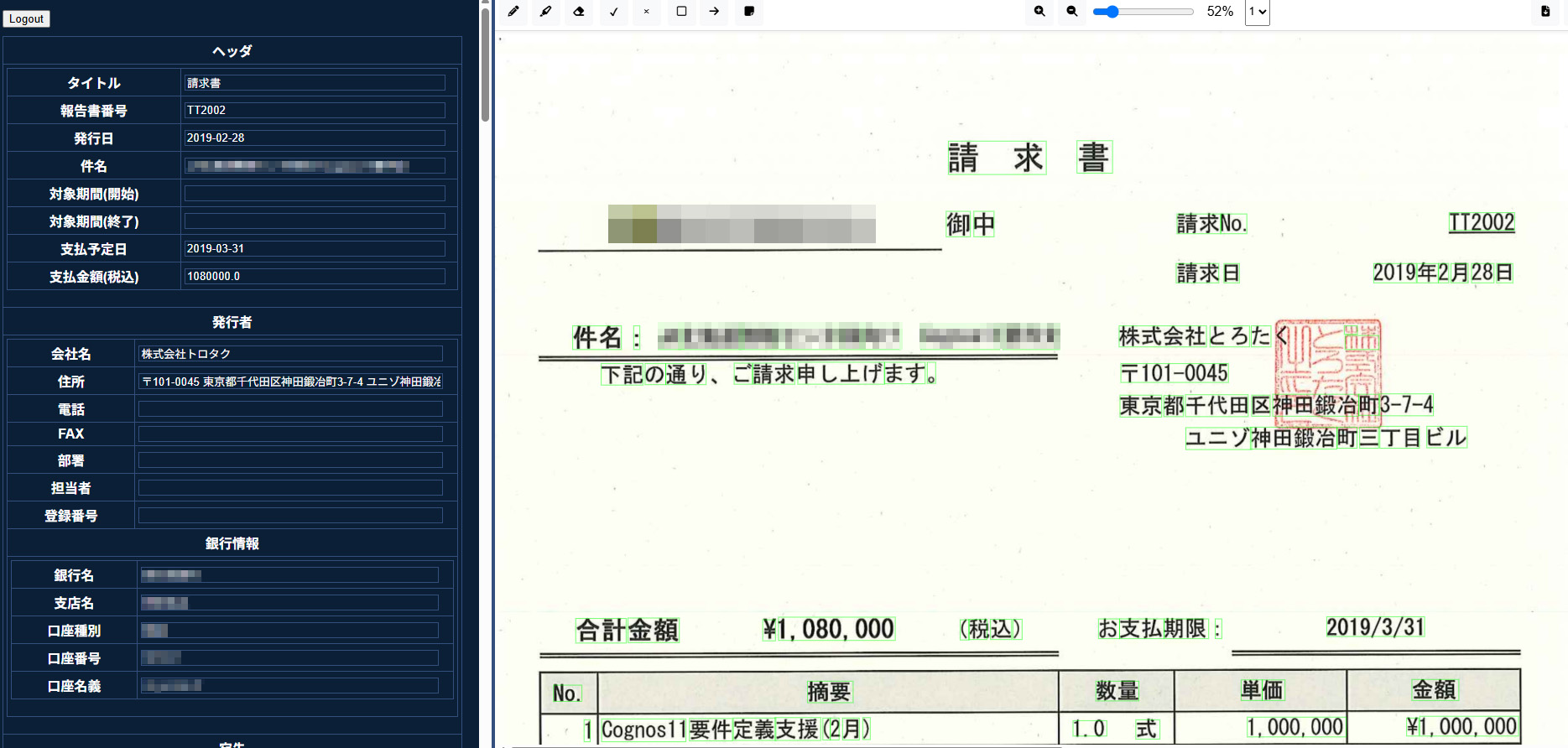Click the 報告書番号 field containing TT2002
Image resolution: width=1568 pixels, height=748 pixels.
tap(315, 110)
